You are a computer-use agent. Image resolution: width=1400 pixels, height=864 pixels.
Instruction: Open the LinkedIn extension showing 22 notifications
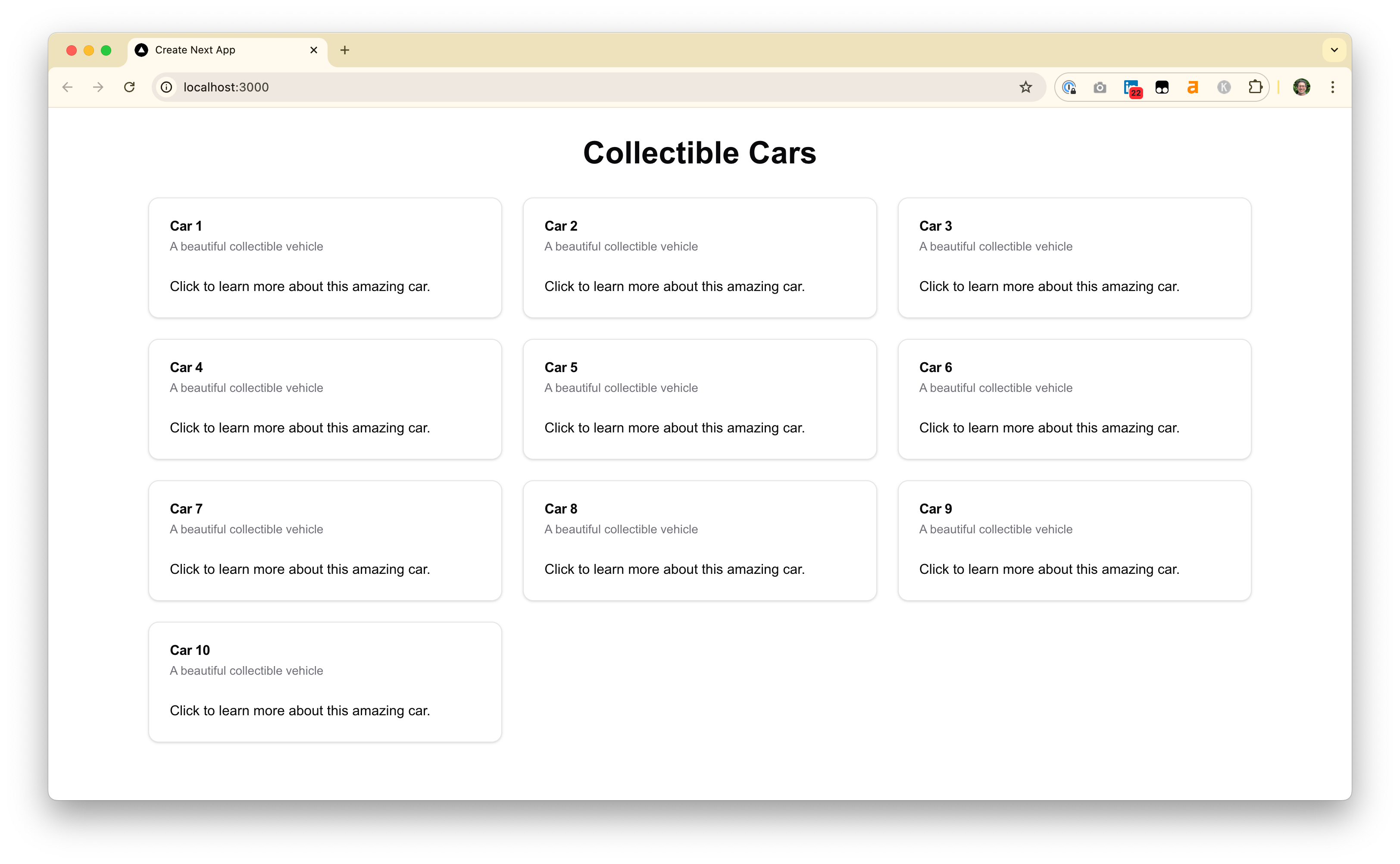tap(1131, 87)
